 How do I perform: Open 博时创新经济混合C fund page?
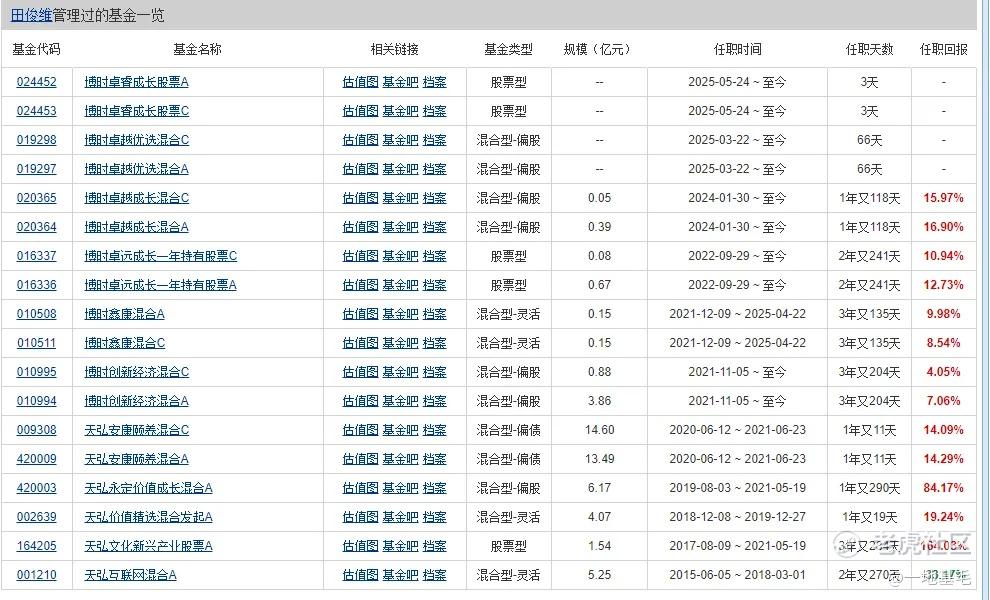(x=136, y=372)
